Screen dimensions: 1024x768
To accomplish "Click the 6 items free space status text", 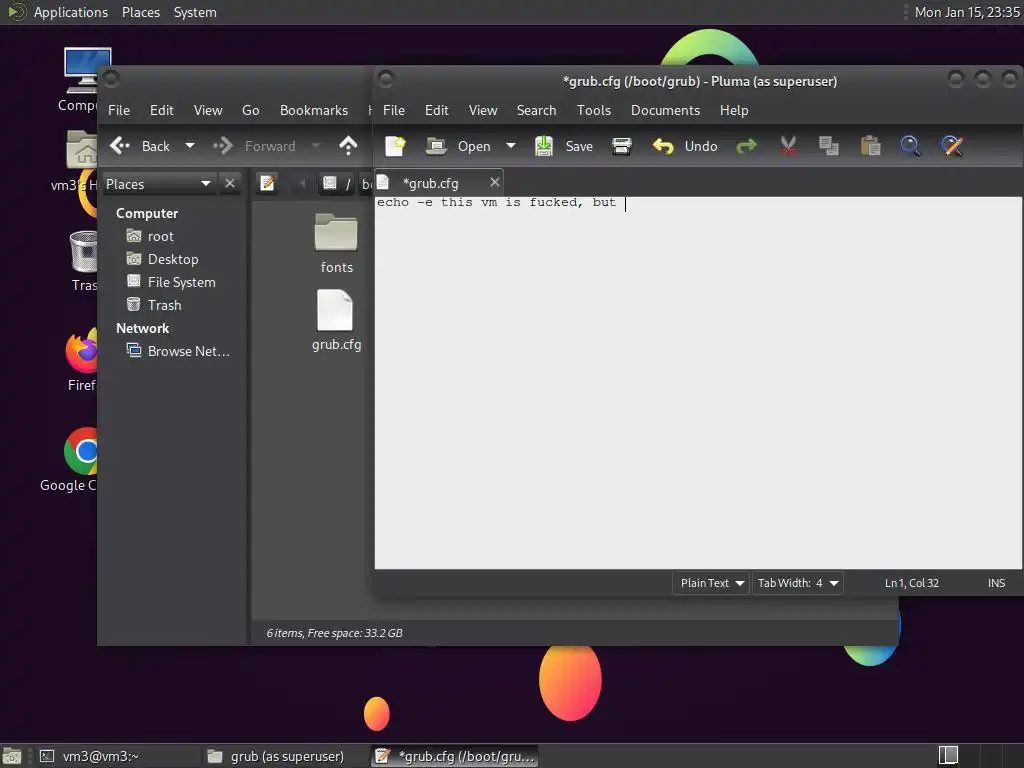I will point(334,633).
